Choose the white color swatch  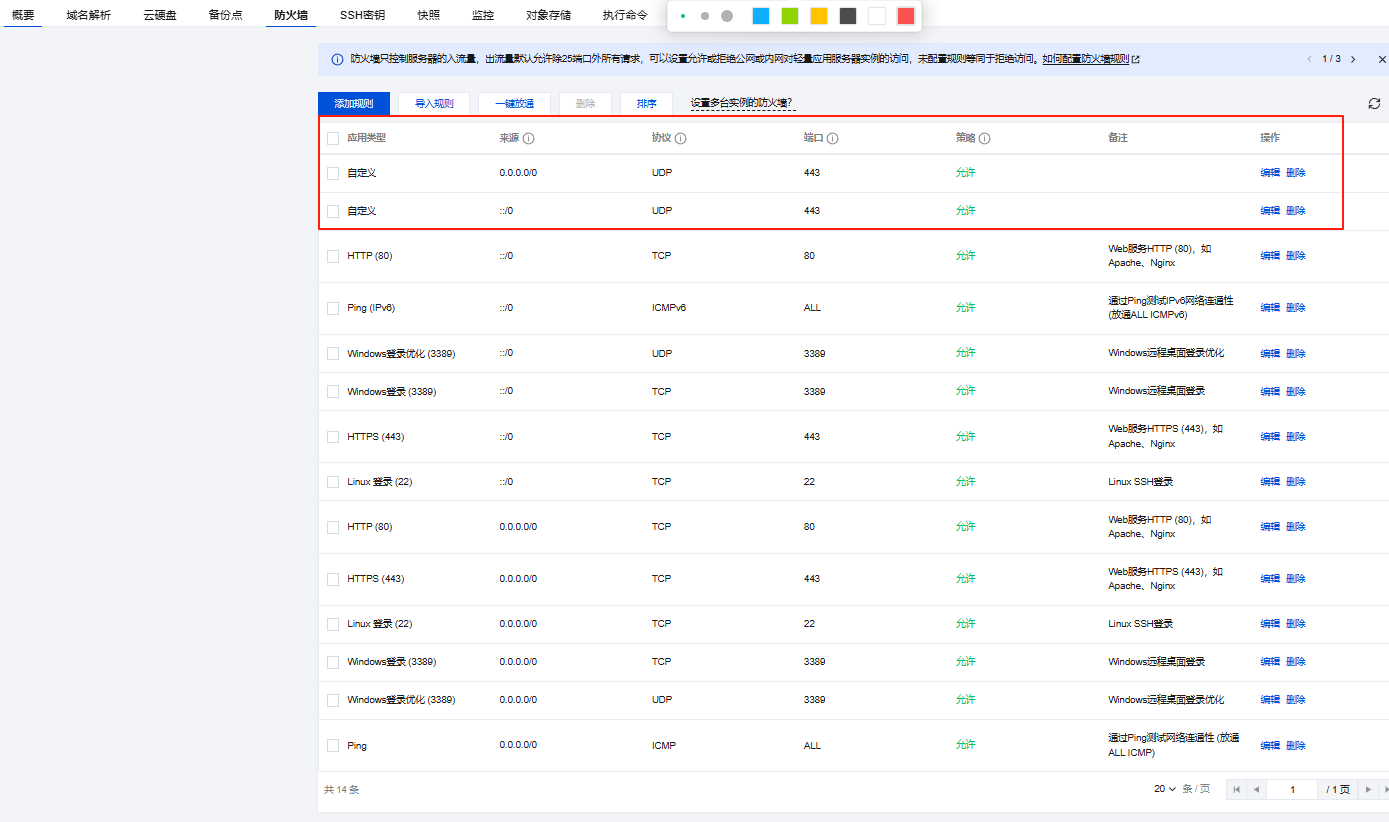coord(877,16)
